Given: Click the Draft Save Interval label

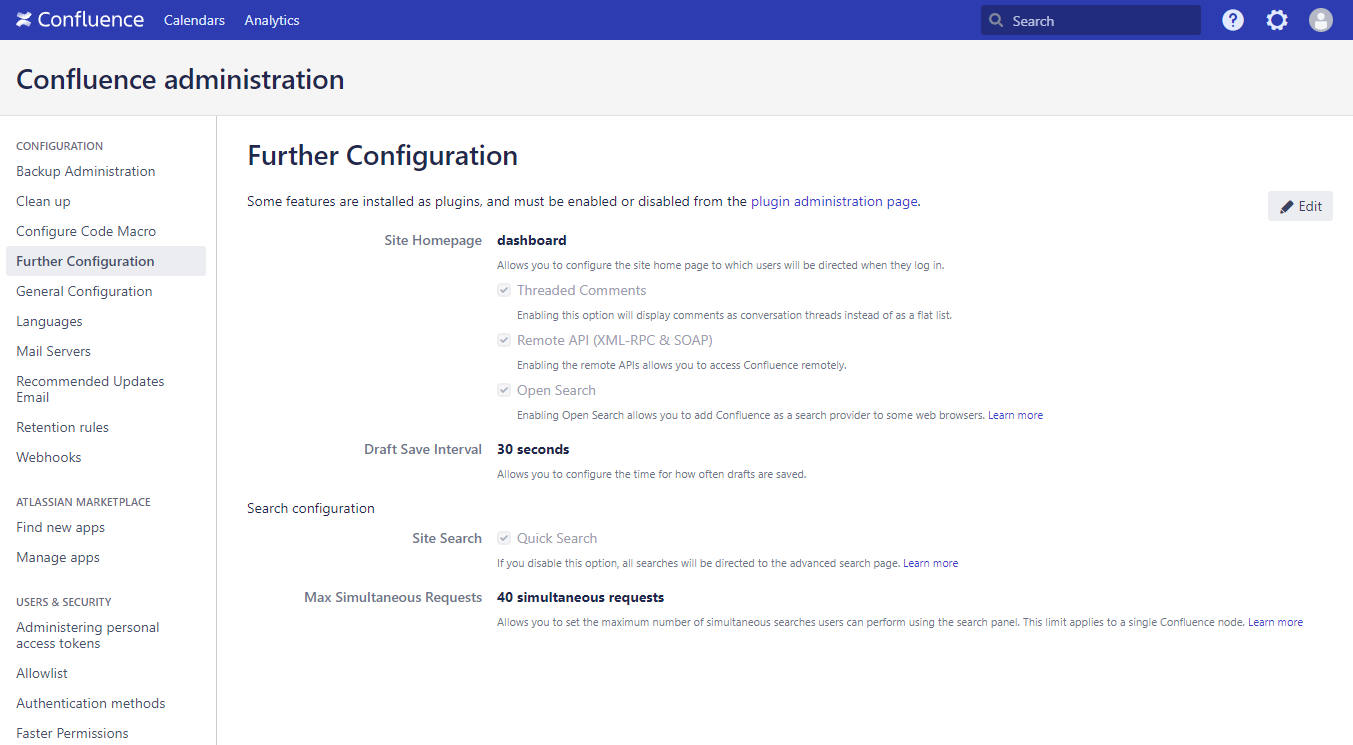Looking at the screenshot, I should [423, 449].
